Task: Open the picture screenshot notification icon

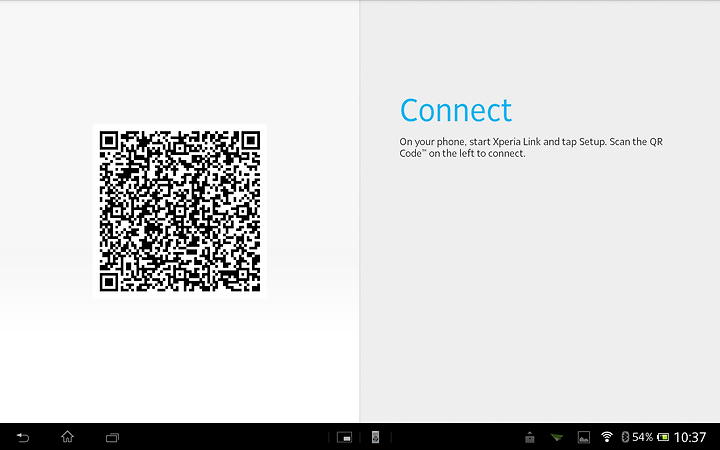Action: (584, 437)
